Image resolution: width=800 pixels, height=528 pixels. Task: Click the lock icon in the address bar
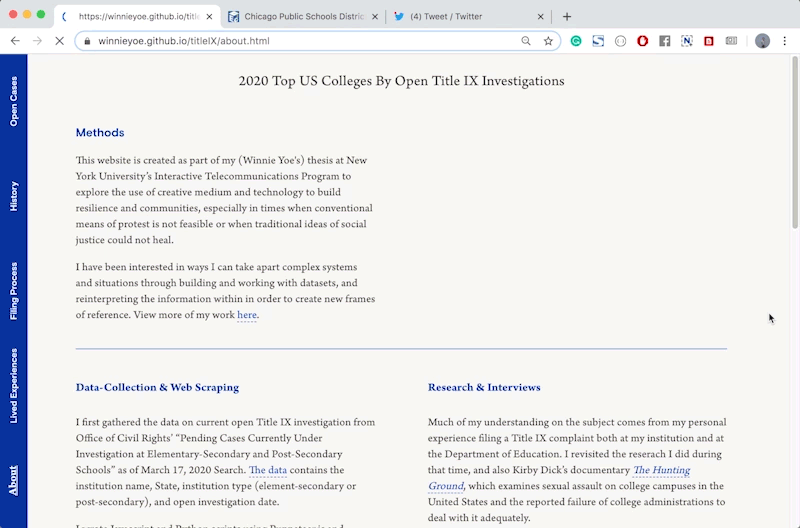pos(87,41)
